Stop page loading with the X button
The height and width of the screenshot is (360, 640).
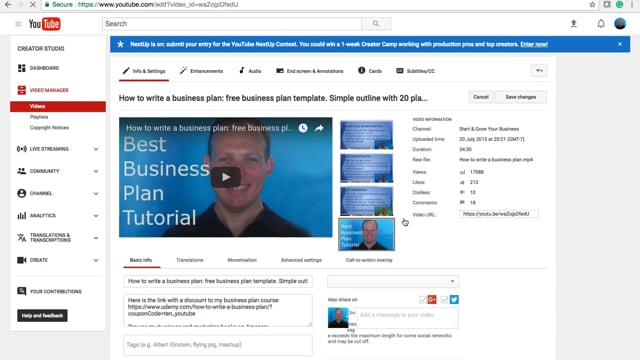[33, 4]
